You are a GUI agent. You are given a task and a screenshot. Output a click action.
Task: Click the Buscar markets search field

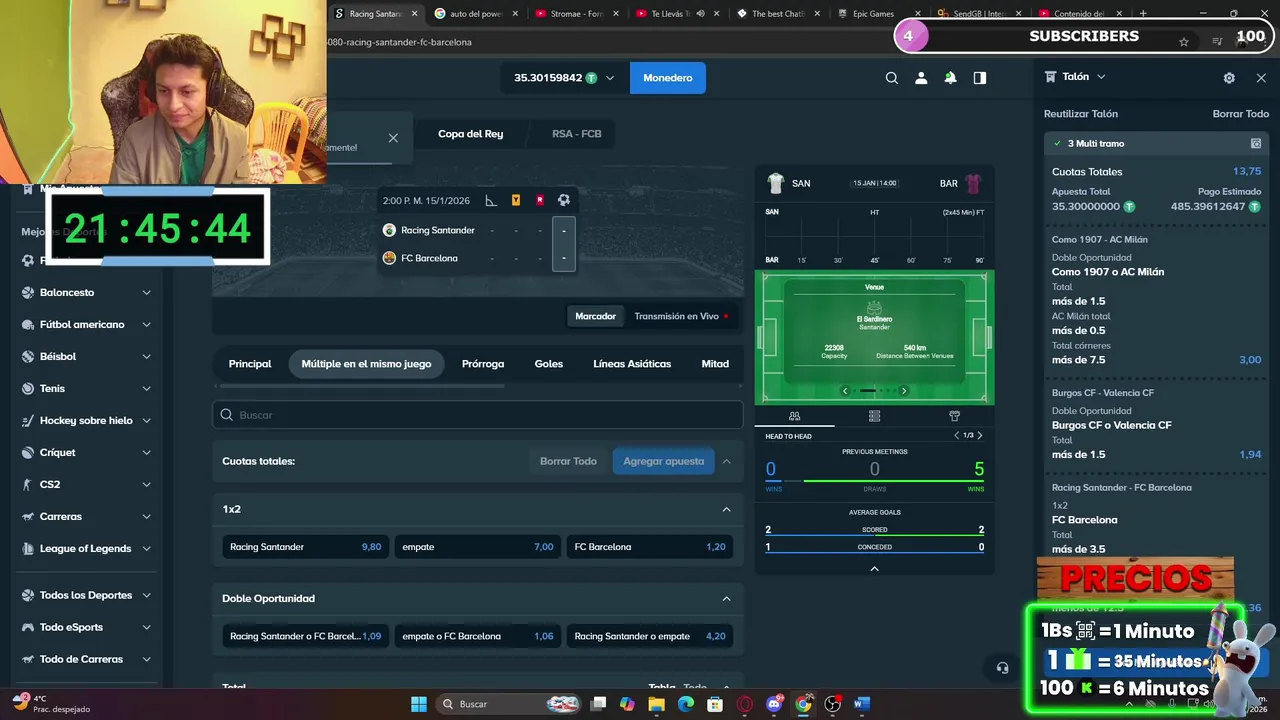click(478, 415)
